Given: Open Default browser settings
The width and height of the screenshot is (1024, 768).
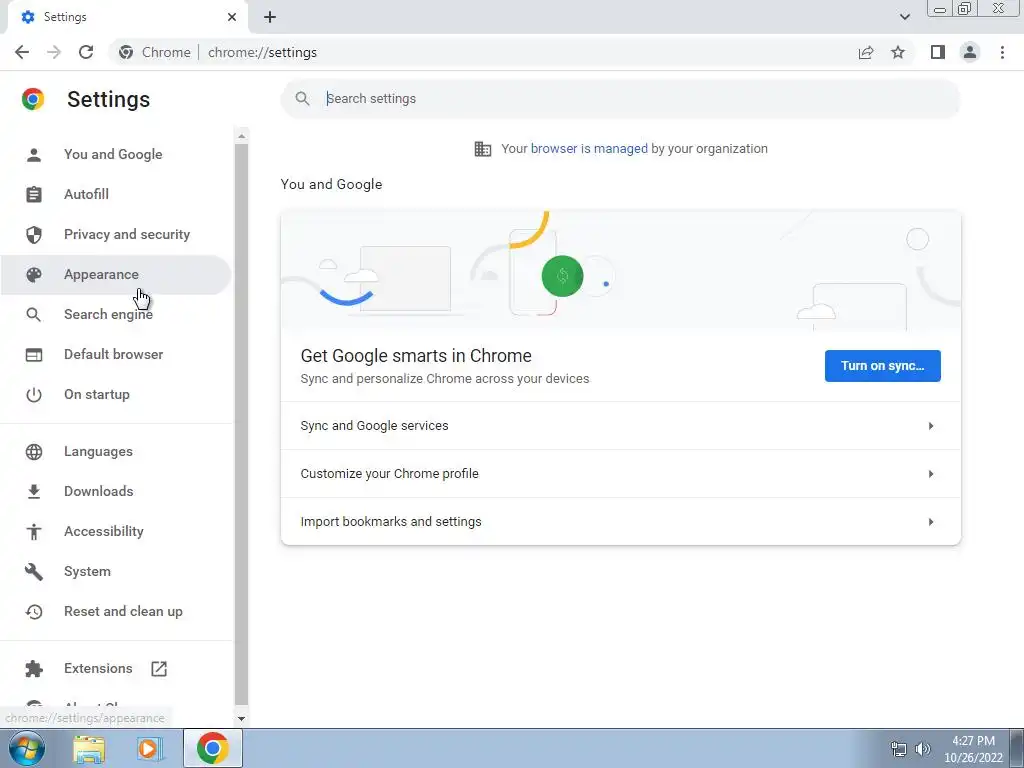Looking at the screenshot, I should (x=114, y=354).
